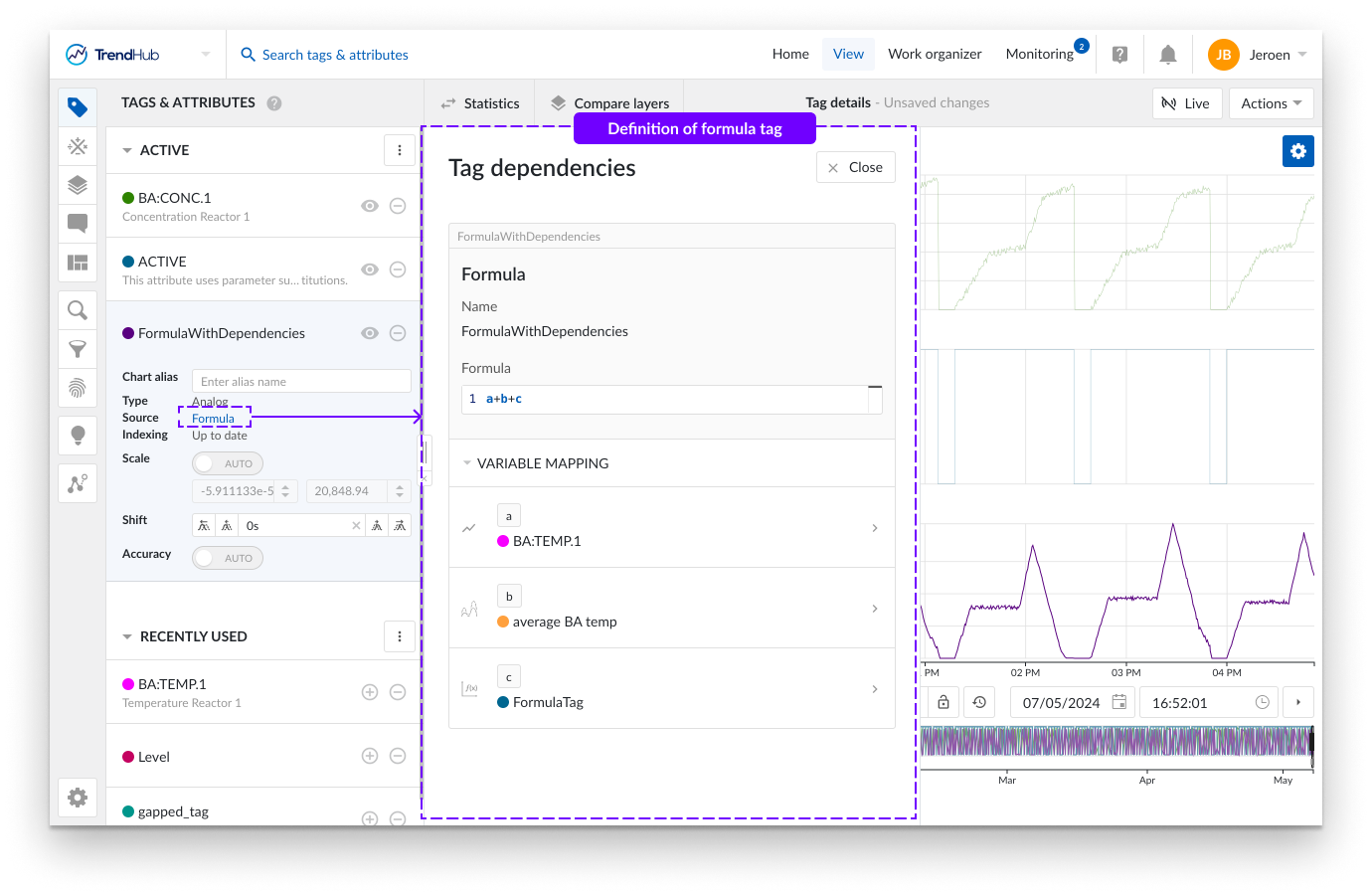Screen dimensions: 1372x895
Task: Click the Chart alias input field
Action: pyautogui.click(x=301, y=382)
